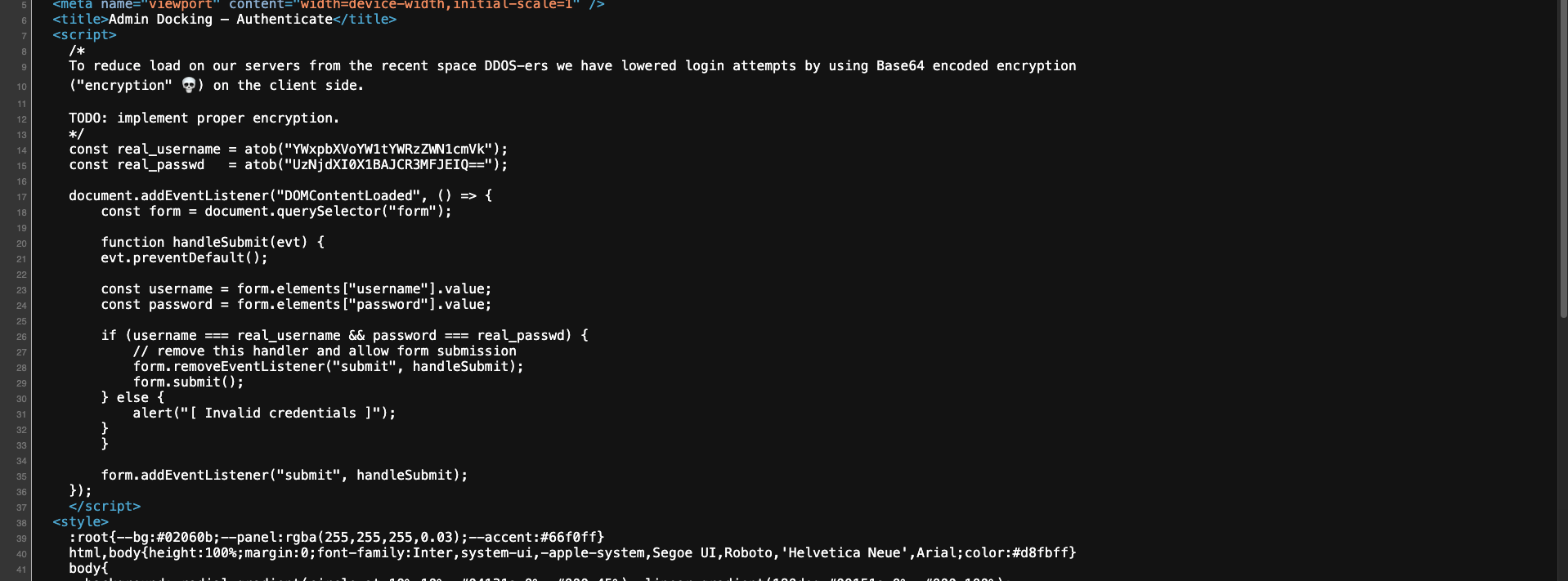
Task: Click the opening style tag
Action: (80, 521)
